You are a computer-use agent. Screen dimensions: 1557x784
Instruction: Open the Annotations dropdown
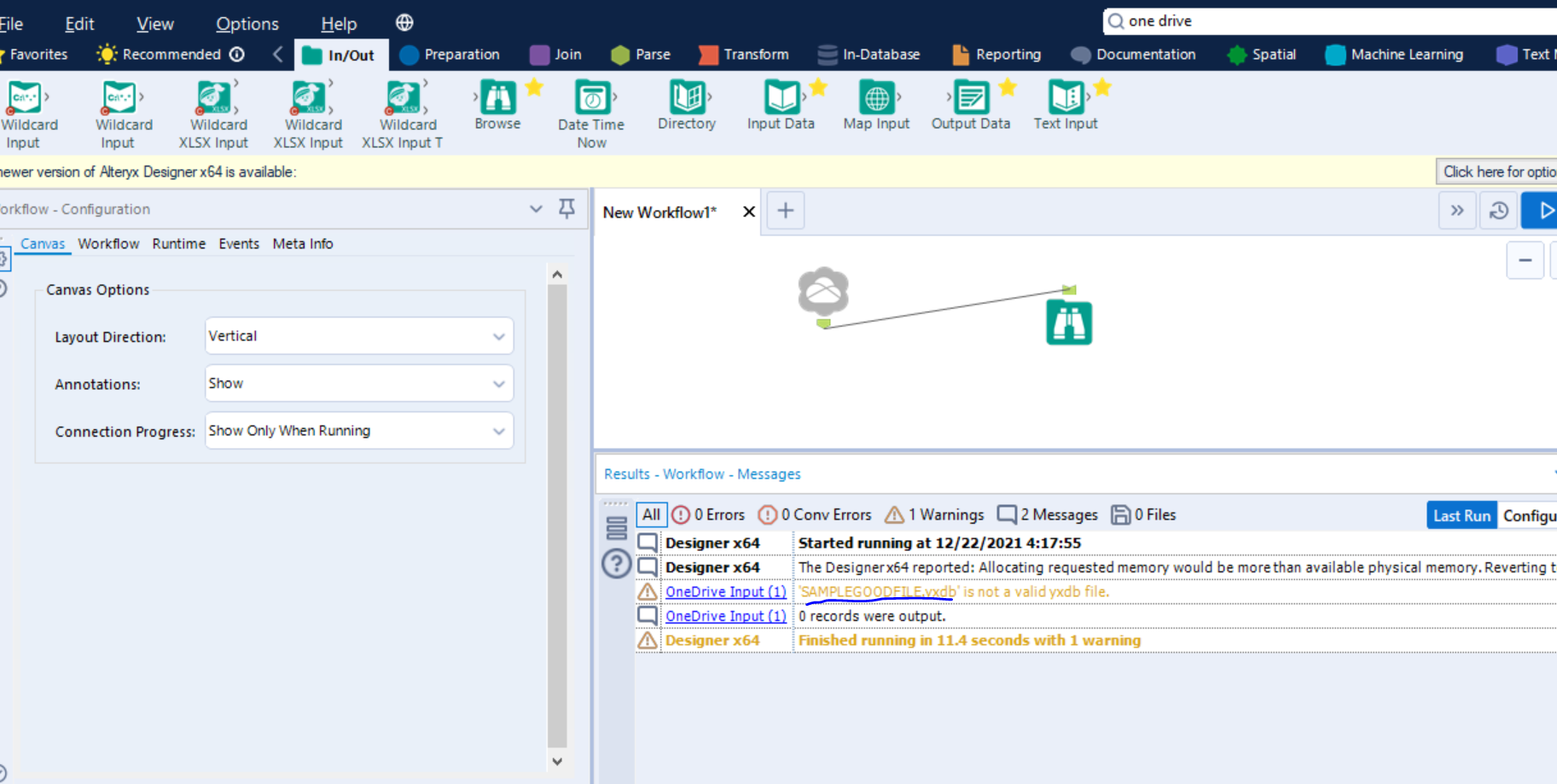(x=359, y=383)
